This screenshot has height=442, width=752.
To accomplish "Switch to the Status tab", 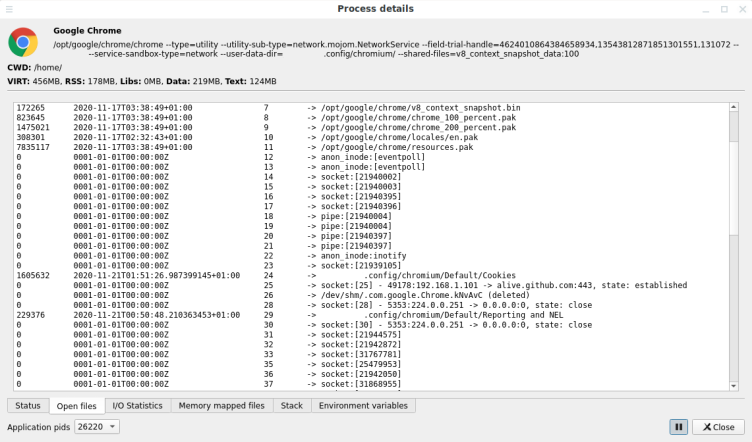I will pos(28,406).
